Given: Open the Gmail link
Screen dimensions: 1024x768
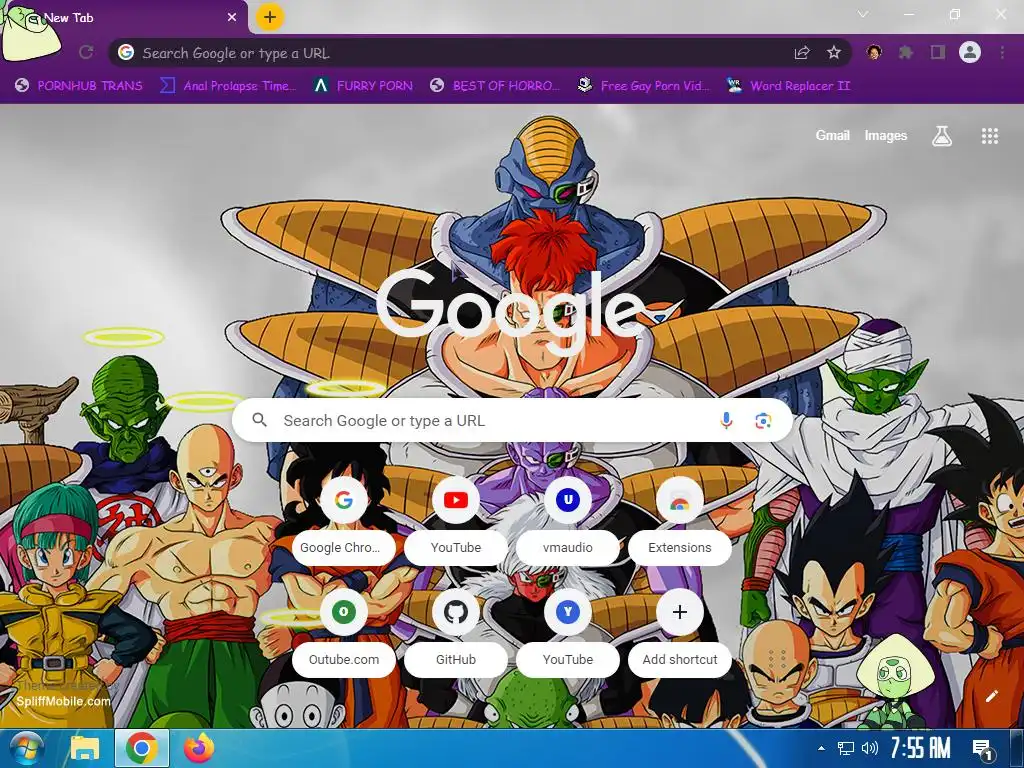Looking at the screenshot, I should tap(833, 135).
